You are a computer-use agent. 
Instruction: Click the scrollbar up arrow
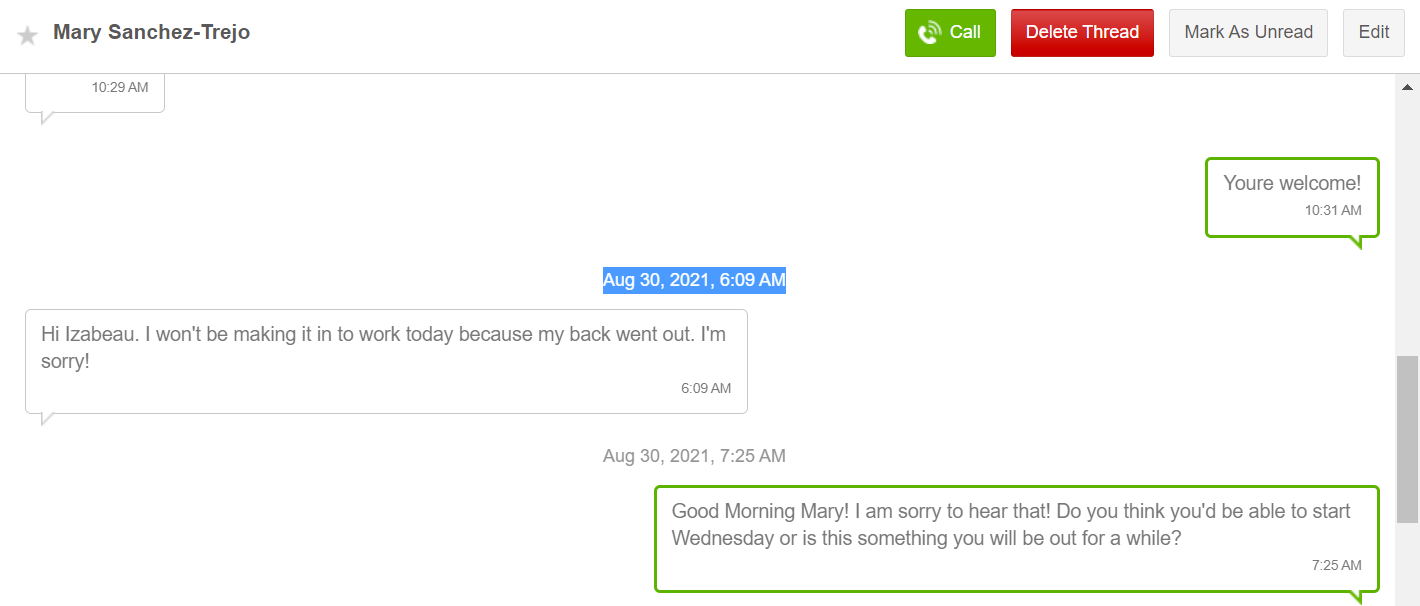[x=1407, y=86]
